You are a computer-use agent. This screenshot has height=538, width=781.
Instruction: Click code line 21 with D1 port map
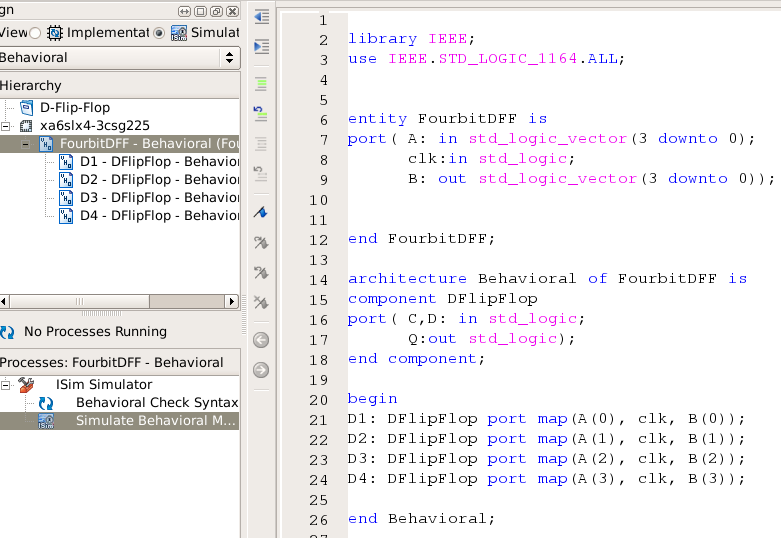(546, 418)
